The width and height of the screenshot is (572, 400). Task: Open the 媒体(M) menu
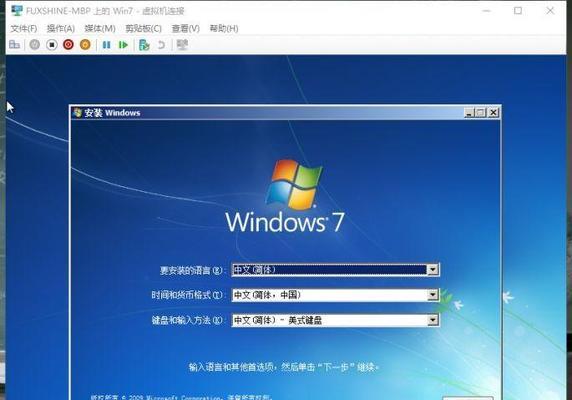(x=100, y=28)
